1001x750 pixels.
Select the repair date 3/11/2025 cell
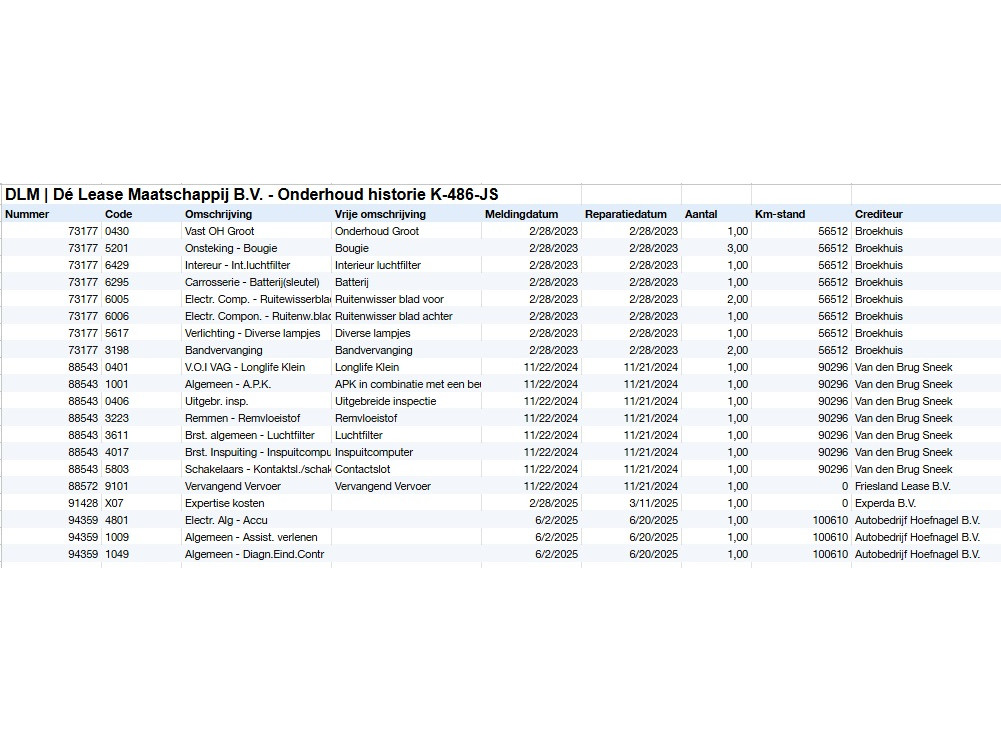tap(651, 503)
